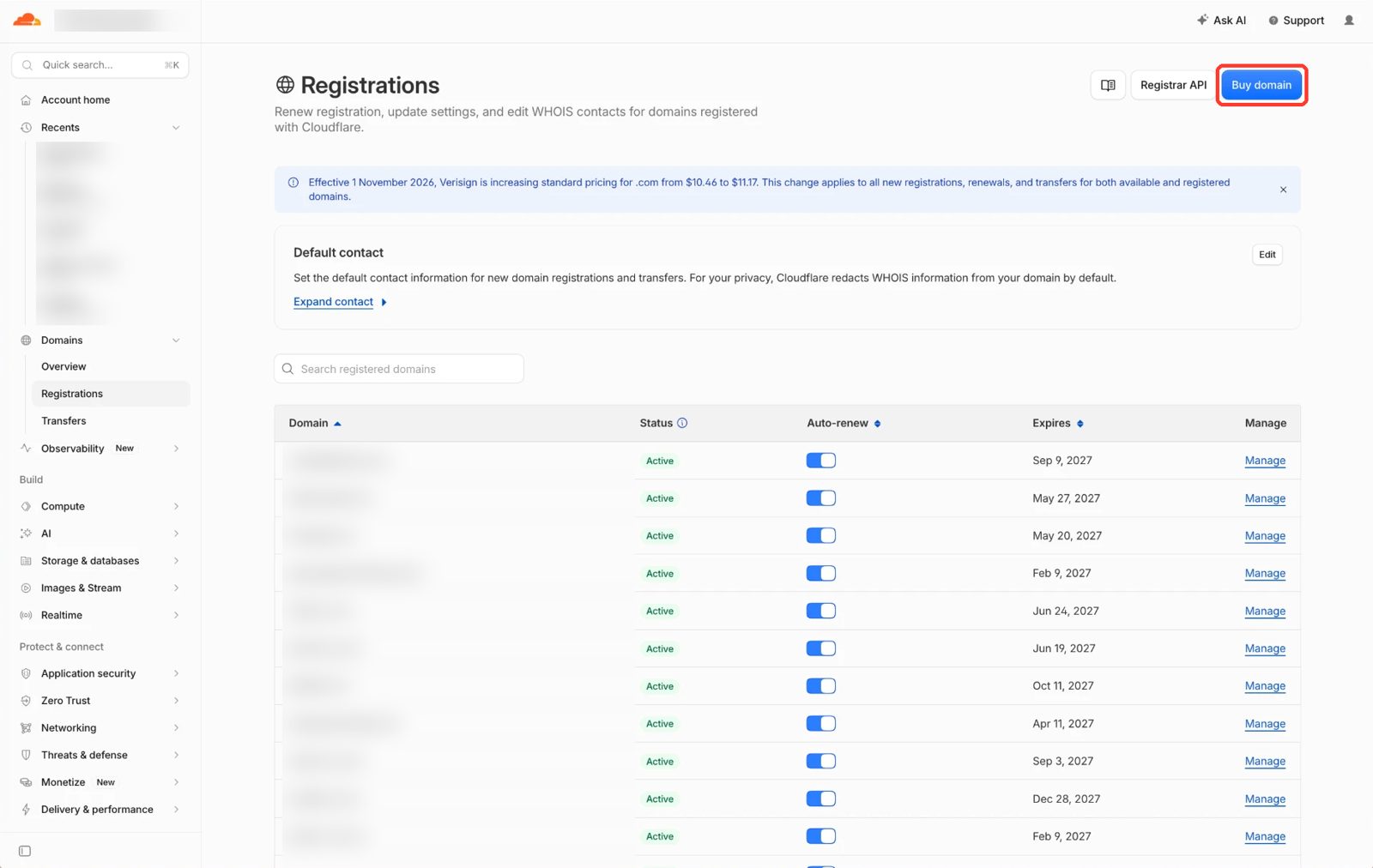Click the Networking sidebar icon
The width and height of the screenshot is (1373, 868).
click(x=26, y=728)
